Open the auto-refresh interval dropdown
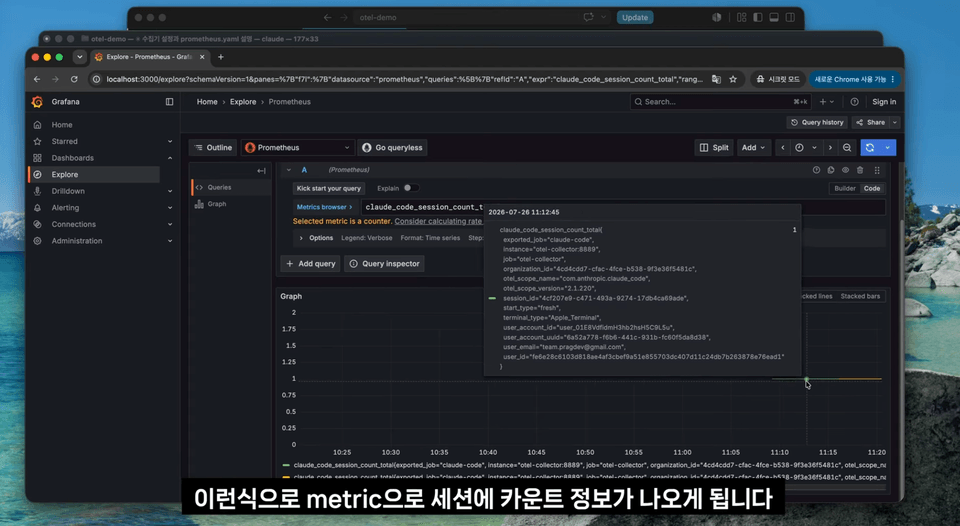This screenshot has width=960, height=526. click(x=888, y=148)
